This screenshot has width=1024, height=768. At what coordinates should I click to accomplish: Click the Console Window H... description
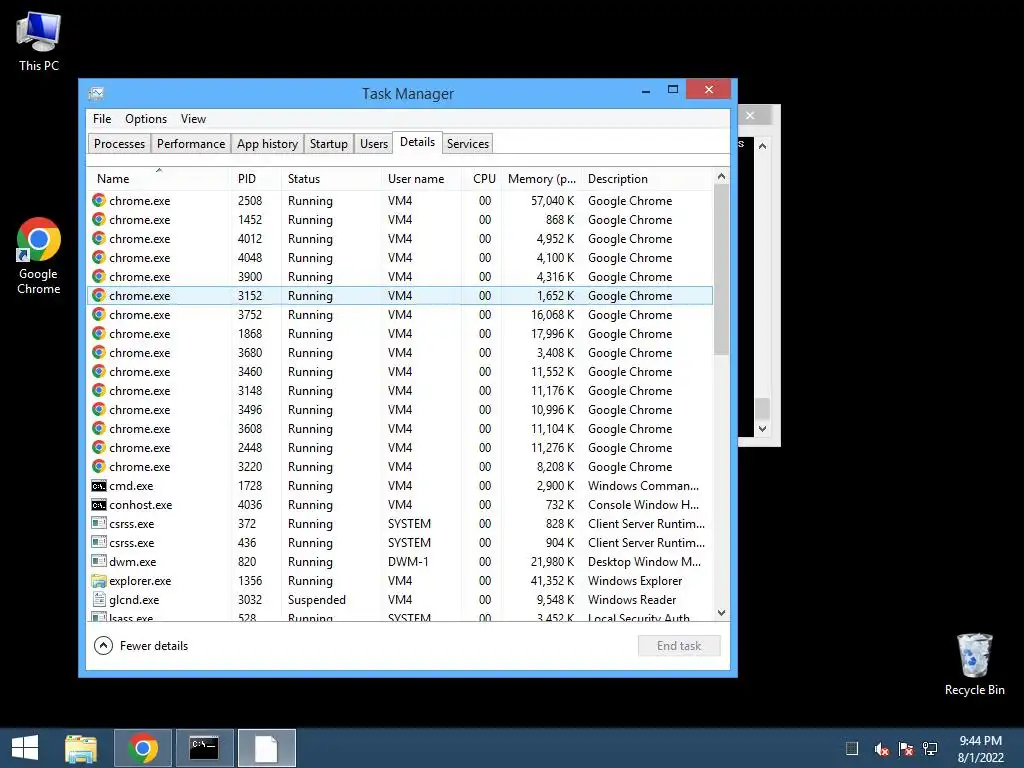click(x=643, y=505)
